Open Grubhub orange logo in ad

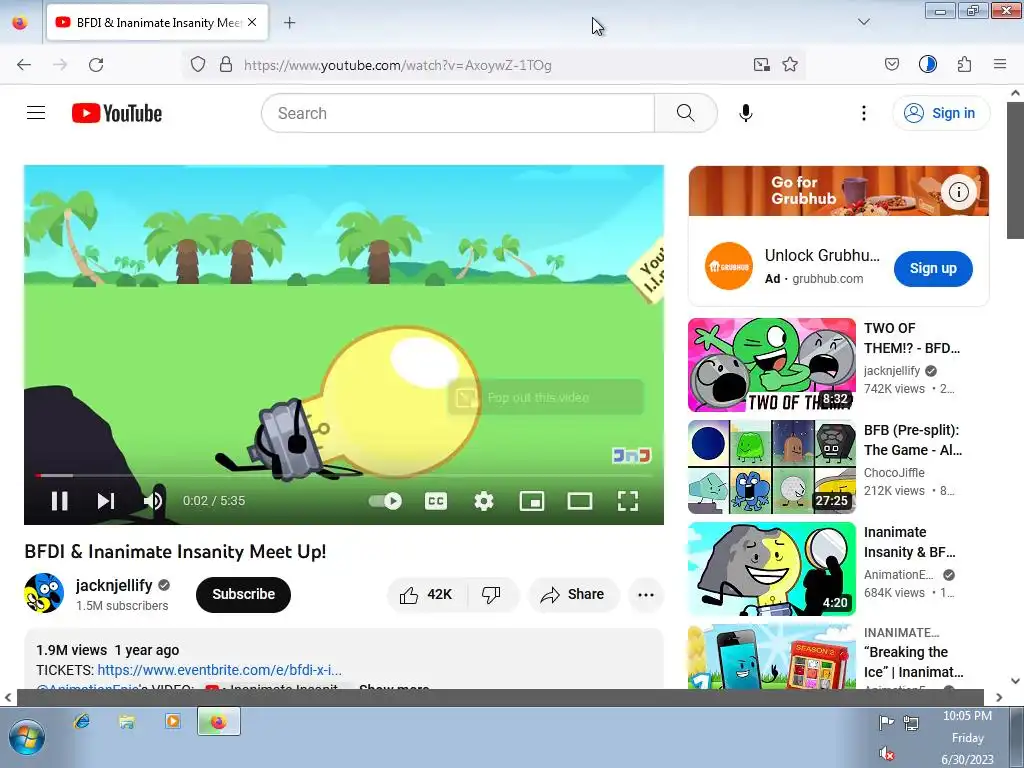pos(728,266)
